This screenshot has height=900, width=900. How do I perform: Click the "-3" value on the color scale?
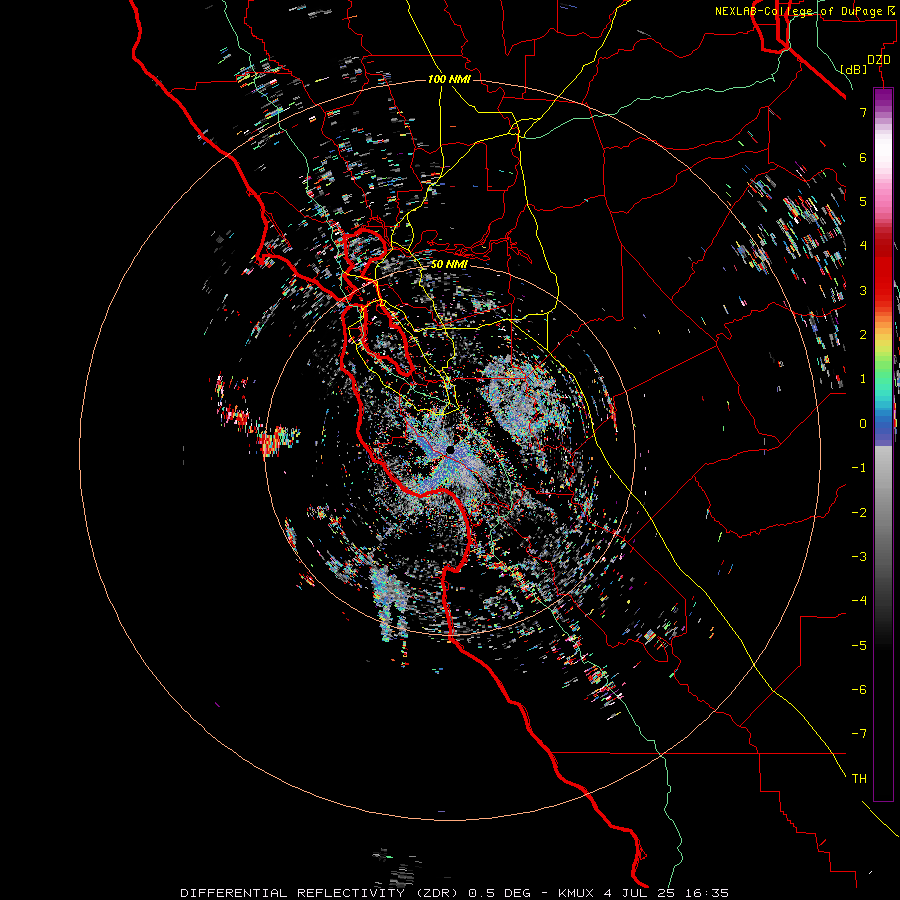click(x=859, y=557)
